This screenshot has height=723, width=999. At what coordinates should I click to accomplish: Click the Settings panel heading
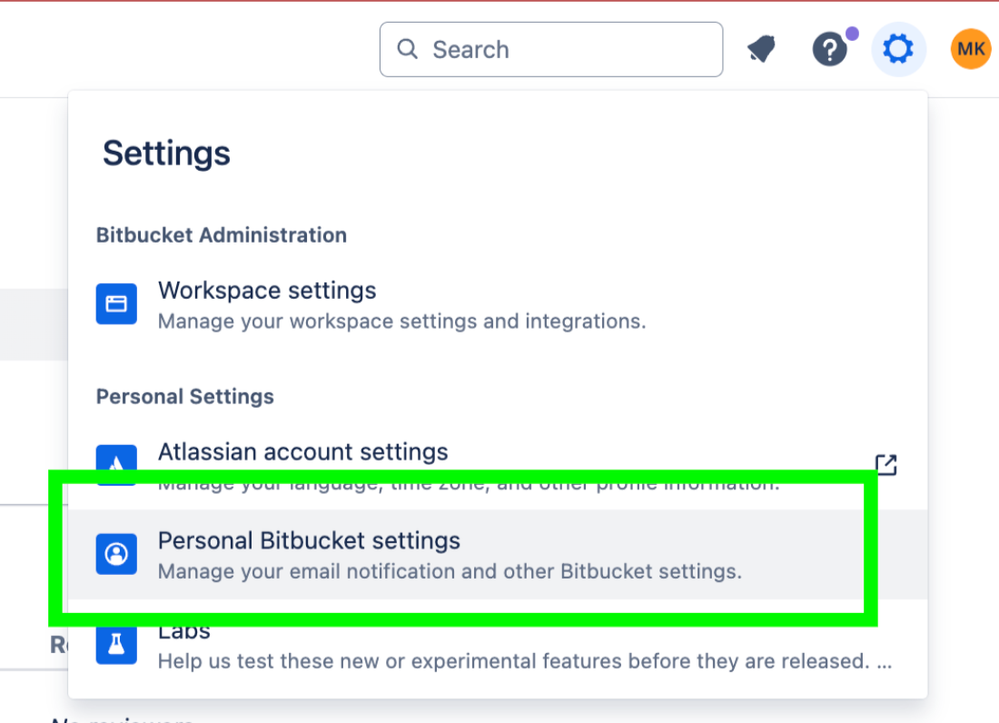coord(166,154)
